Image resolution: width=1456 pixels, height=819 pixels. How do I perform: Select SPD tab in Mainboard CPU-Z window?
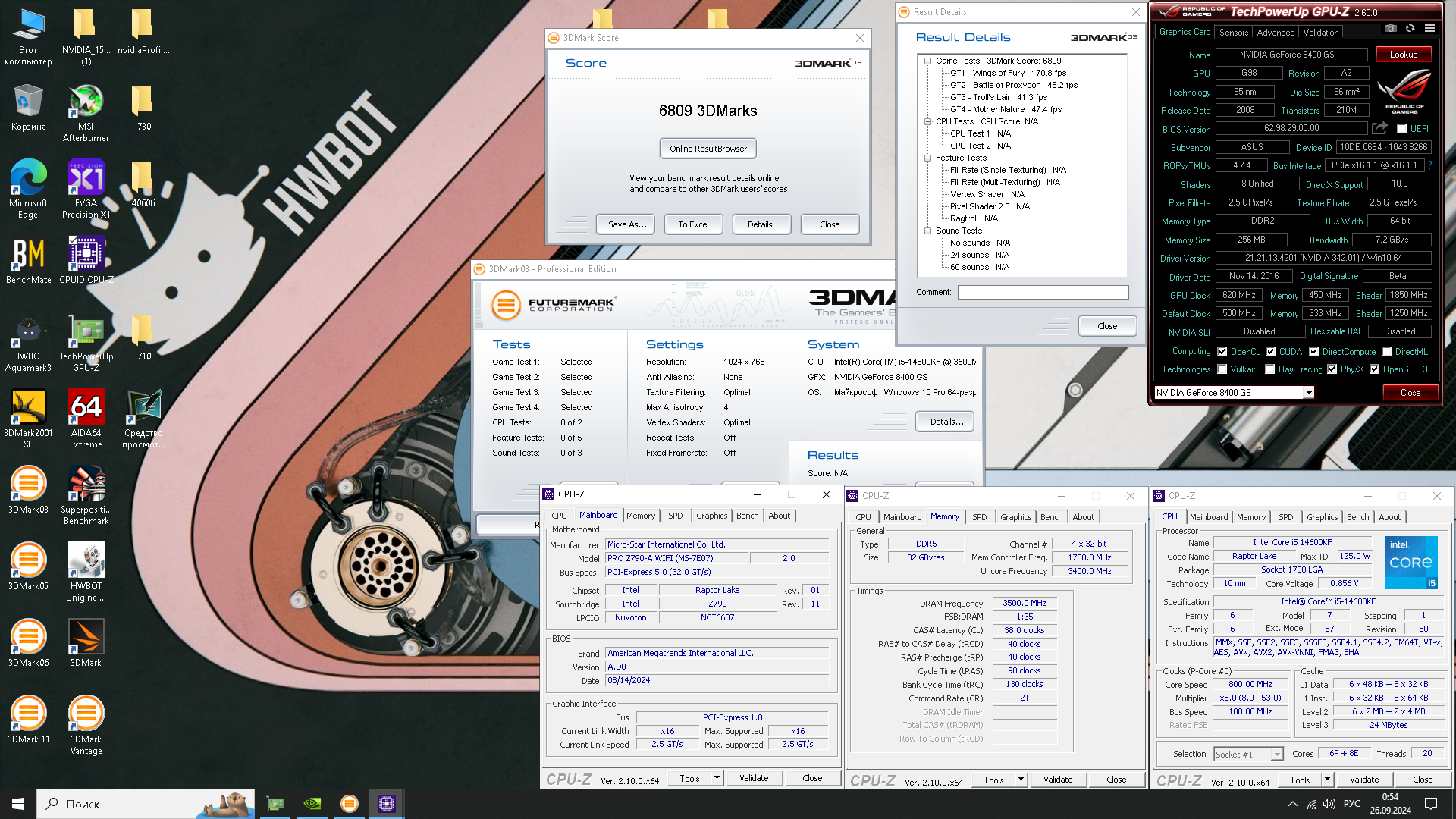pos(675,516)
